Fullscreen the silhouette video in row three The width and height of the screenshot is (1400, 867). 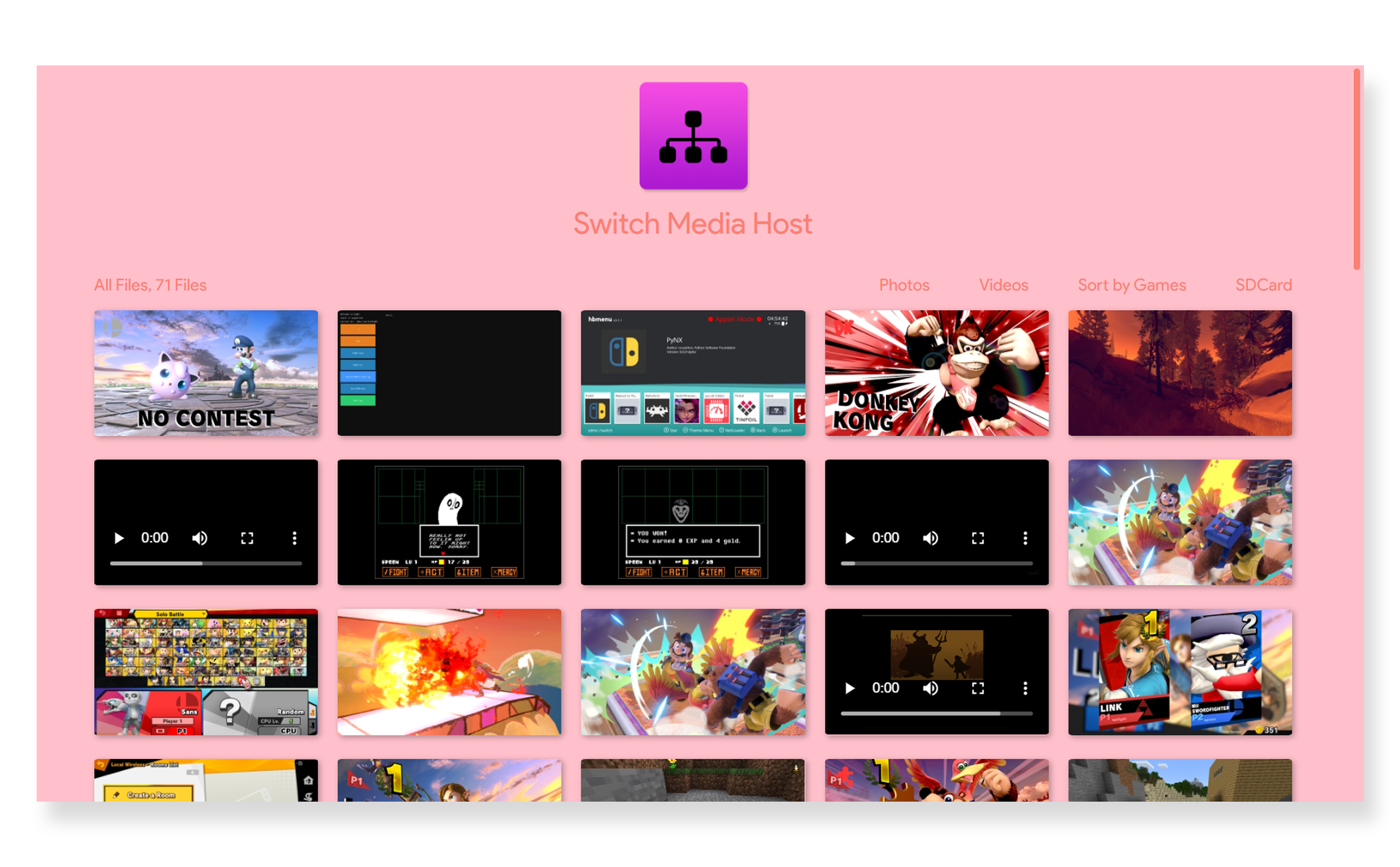pyautogui.click(x=978, y=688)
